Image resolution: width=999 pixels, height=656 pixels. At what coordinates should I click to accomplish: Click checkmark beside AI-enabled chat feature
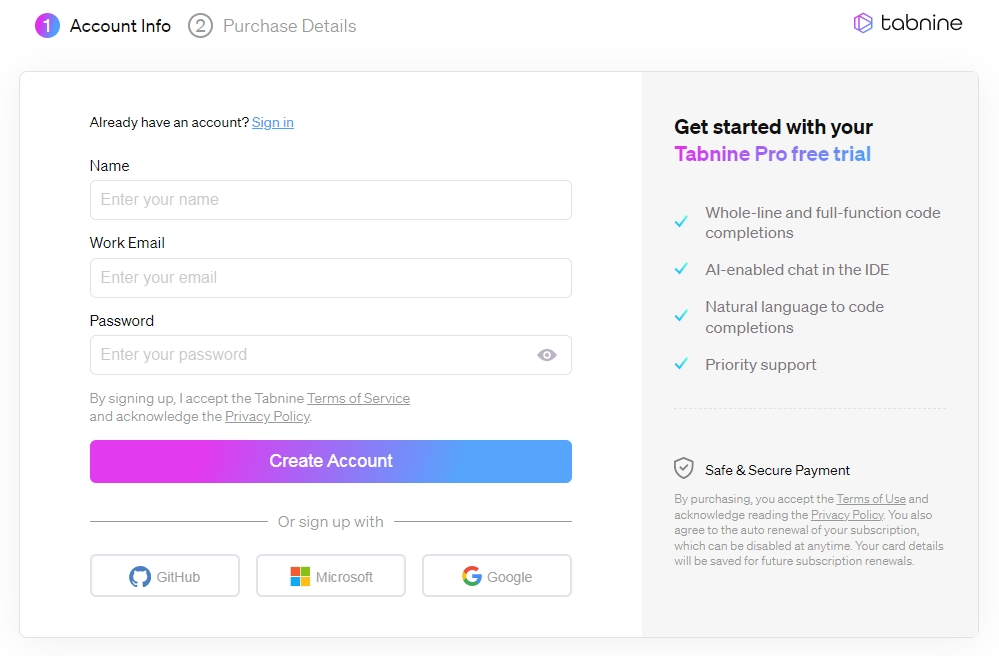click(x=681, y=269)
